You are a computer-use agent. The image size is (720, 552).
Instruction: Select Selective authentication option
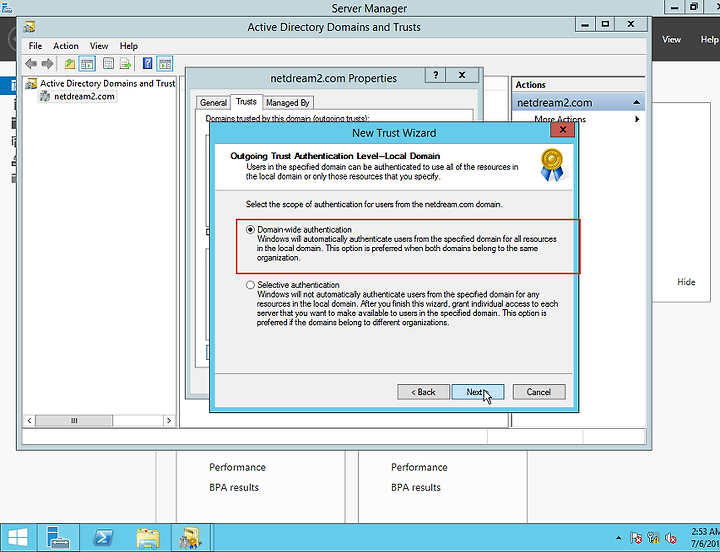pyautogui.click(x=250, y=285)
